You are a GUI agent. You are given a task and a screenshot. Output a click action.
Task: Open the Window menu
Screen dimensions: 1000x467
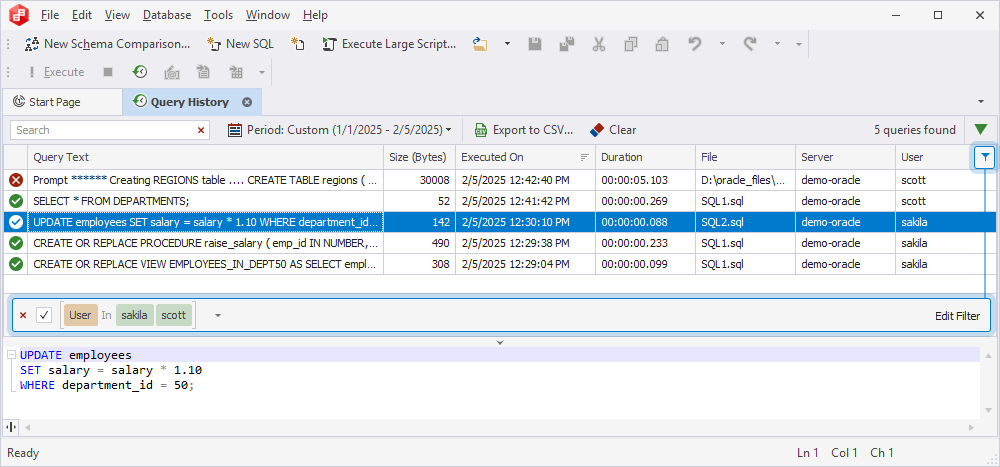coord(267,15)
